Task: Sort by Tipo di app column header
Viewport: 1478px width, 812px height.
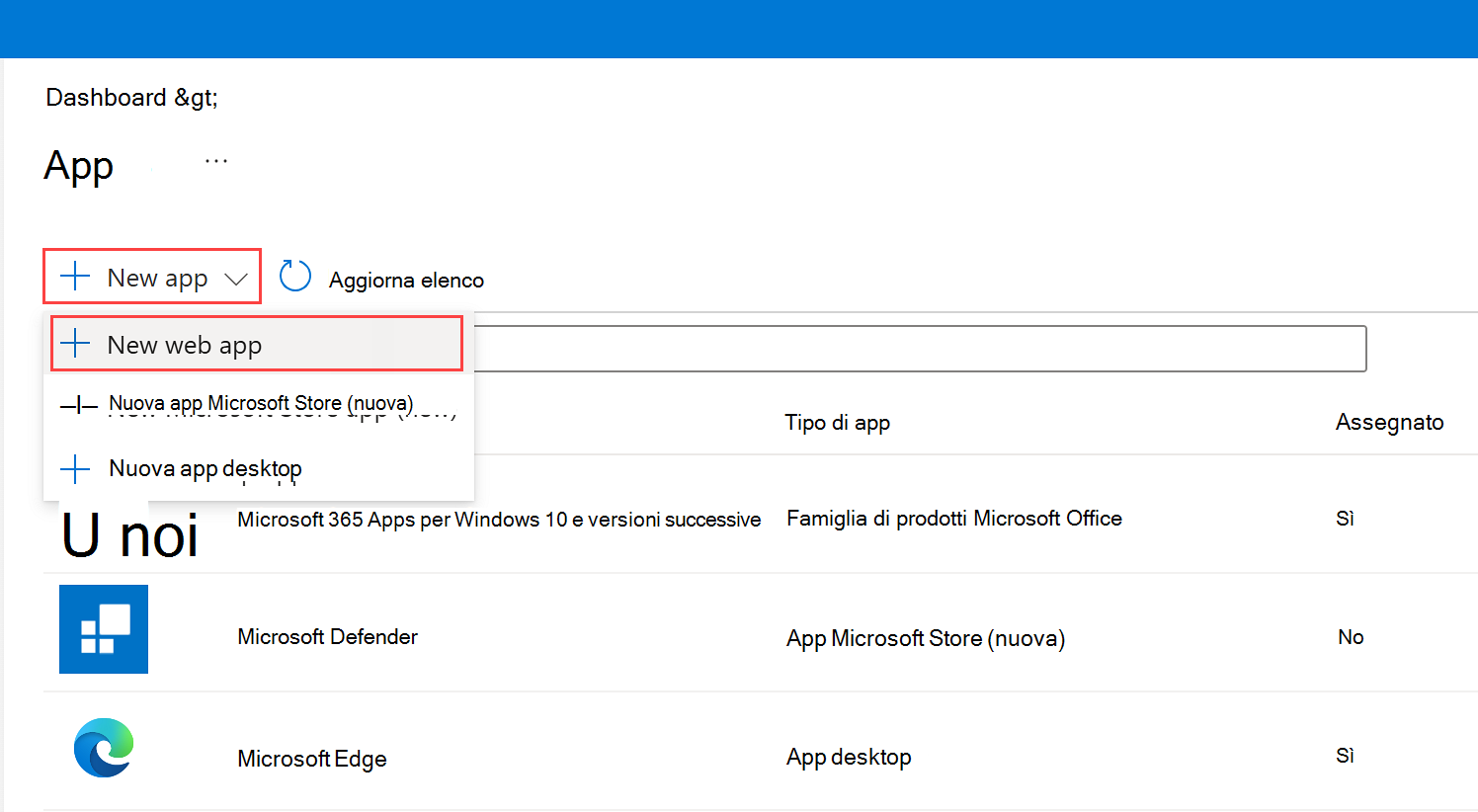Action: 837,423
